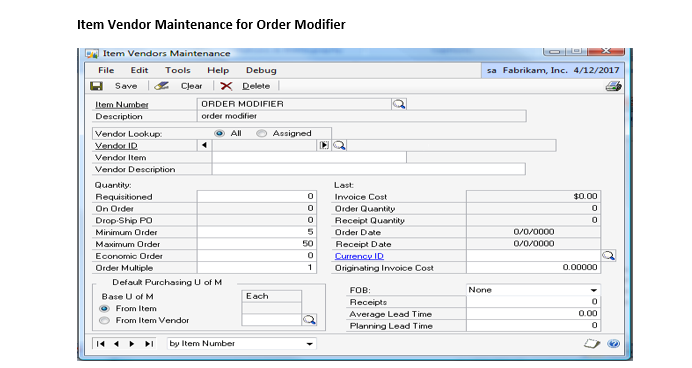Image resolution: width=692 pixels, height=368 pixels.
Task: Click the Maximum Order quantity field
Action: 256,244
